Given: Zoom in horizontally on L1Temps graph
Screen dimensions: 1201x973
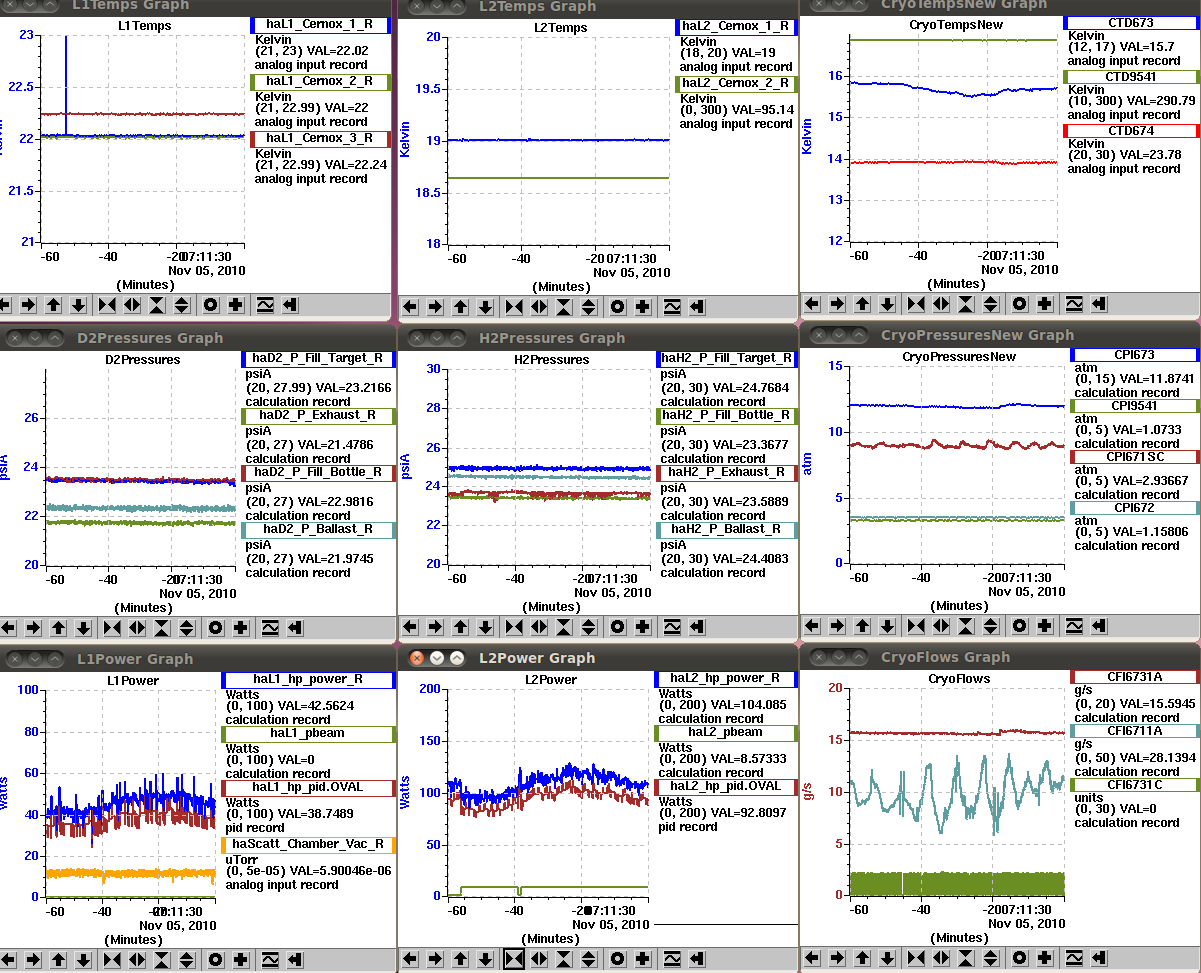Looking at the screenshot, I should [x=107, y=305].
